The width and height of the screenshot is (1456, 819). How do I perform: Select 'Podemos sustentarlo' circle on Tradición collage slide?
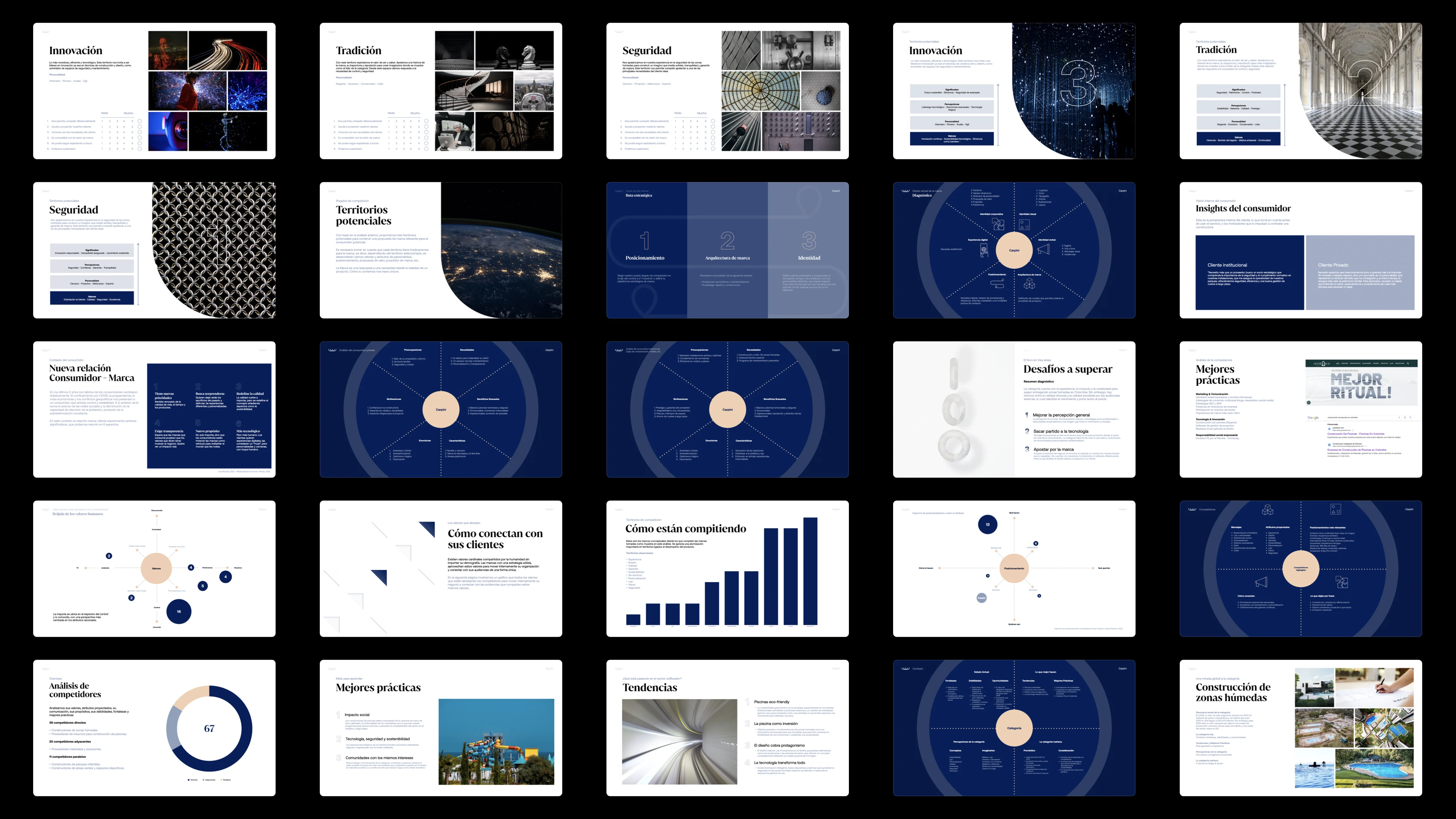coord(426,149)
